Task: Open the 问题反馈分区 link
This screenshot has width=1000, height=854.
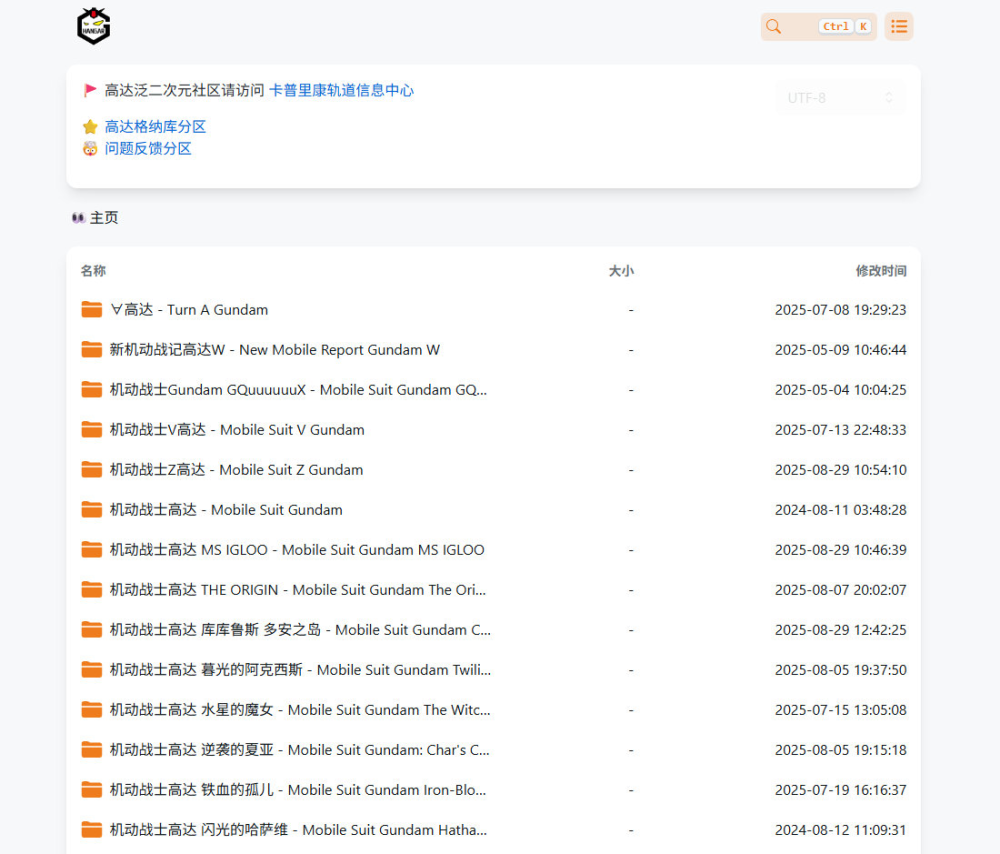Action: point(148,149)
